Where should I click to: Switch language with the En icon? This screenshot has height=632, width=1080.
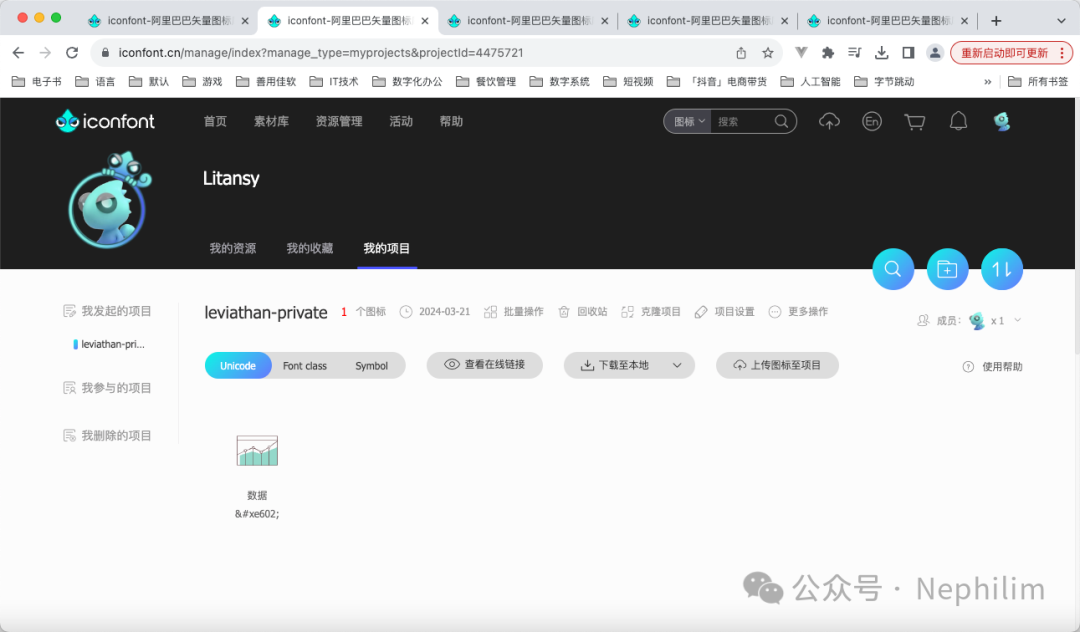tap(871, 122)
